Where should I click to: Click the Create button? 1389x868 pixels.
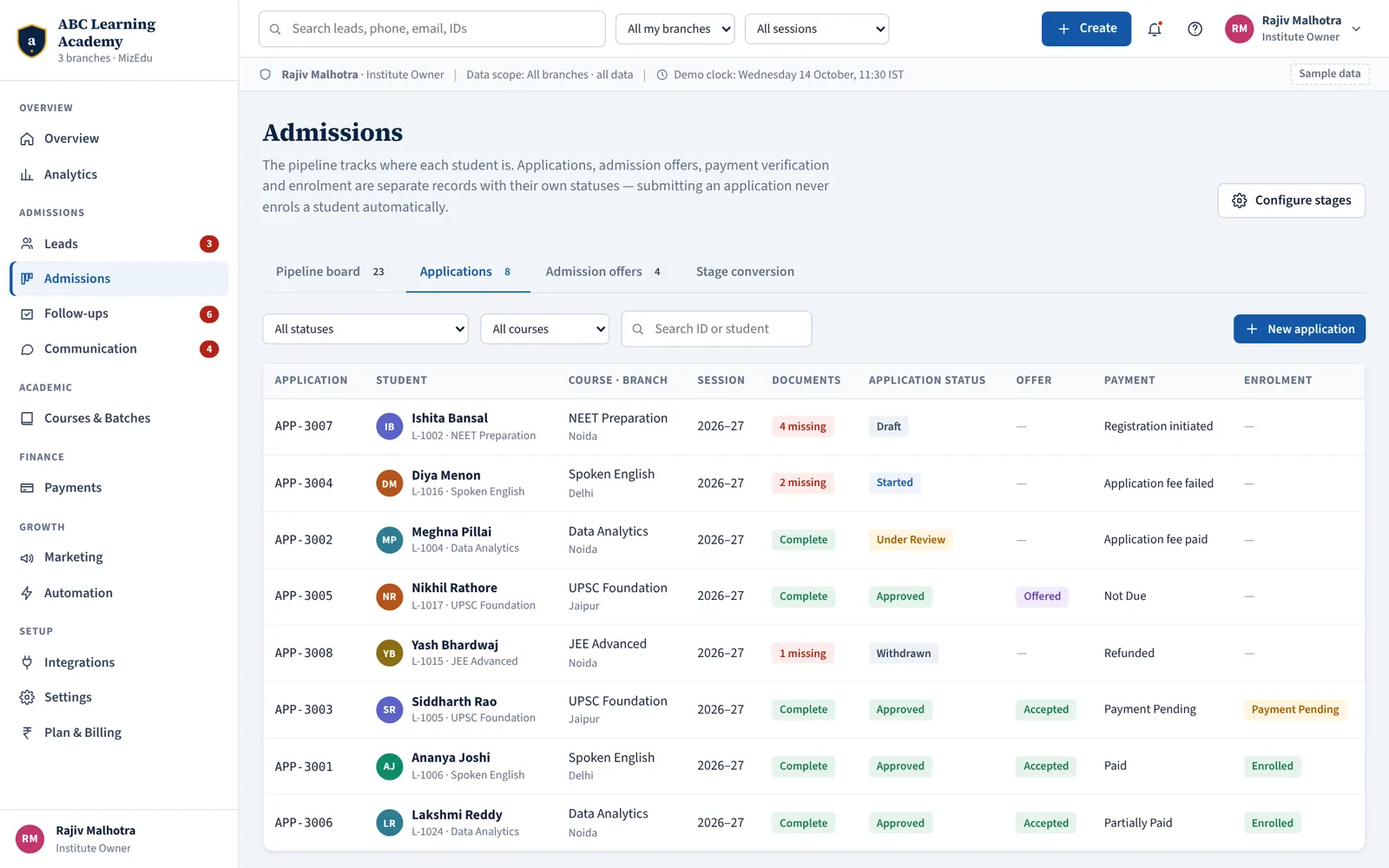[x=1086, y=29]
